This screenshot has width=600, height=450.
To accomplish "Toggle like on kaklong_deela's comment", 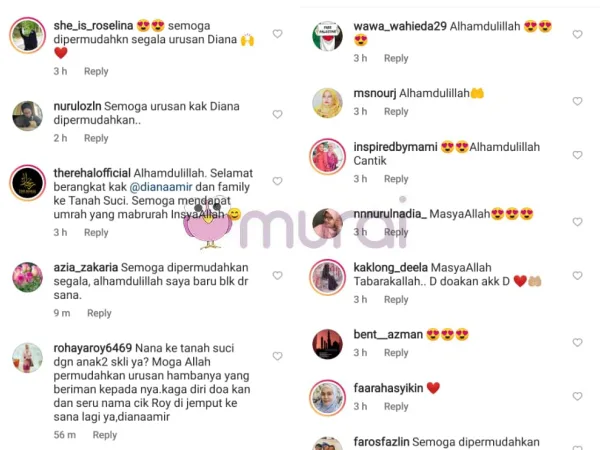I will 577,275.
